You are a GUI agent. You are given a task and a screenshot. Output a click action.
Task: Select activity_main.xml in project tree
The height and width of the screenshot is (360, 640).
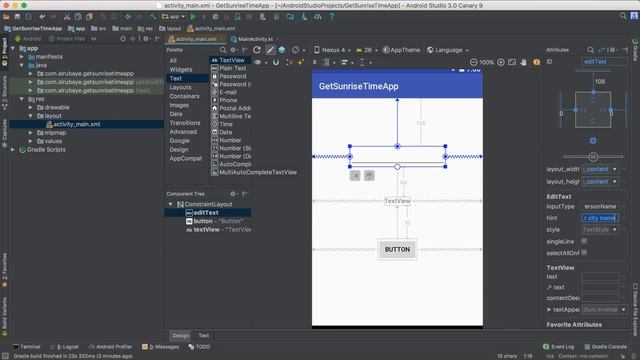click(77, 124)
